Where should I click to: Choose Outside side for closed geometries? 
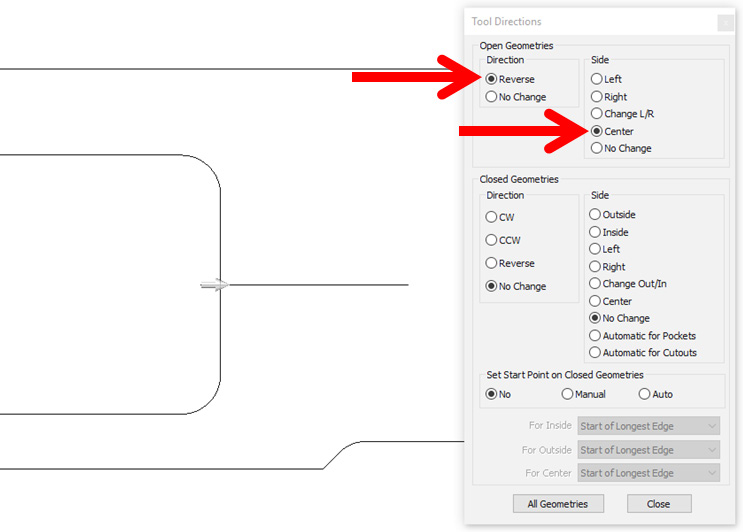click(x=596, y=214)
